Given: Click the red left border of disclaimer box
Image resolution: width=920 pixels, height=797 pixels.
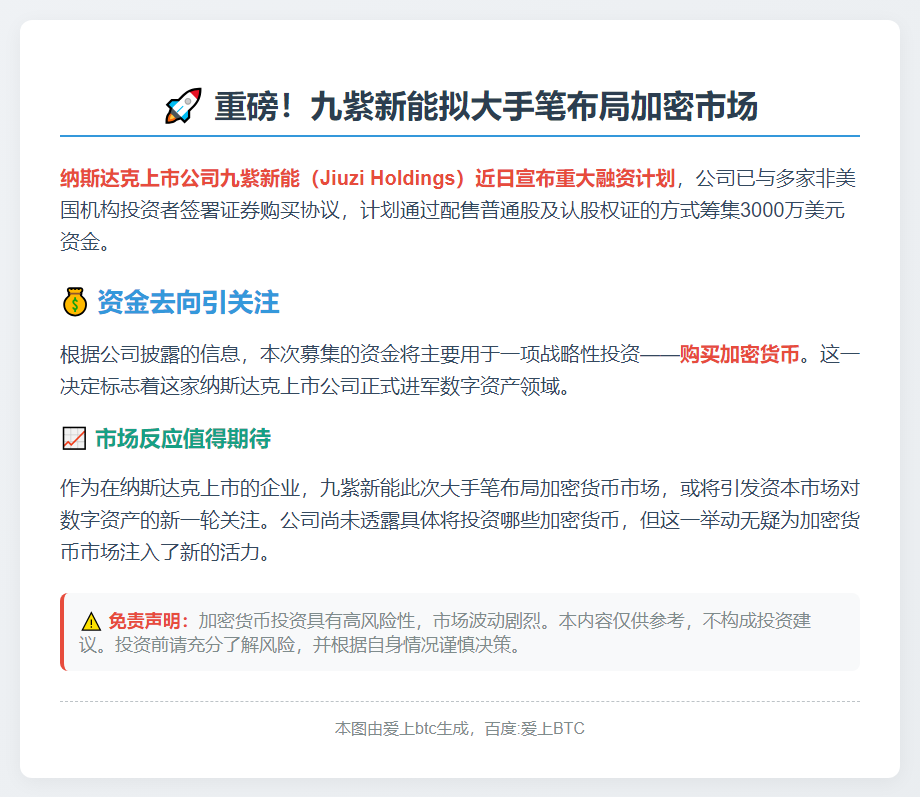Looking at the screenshot, I should (62, 632).
